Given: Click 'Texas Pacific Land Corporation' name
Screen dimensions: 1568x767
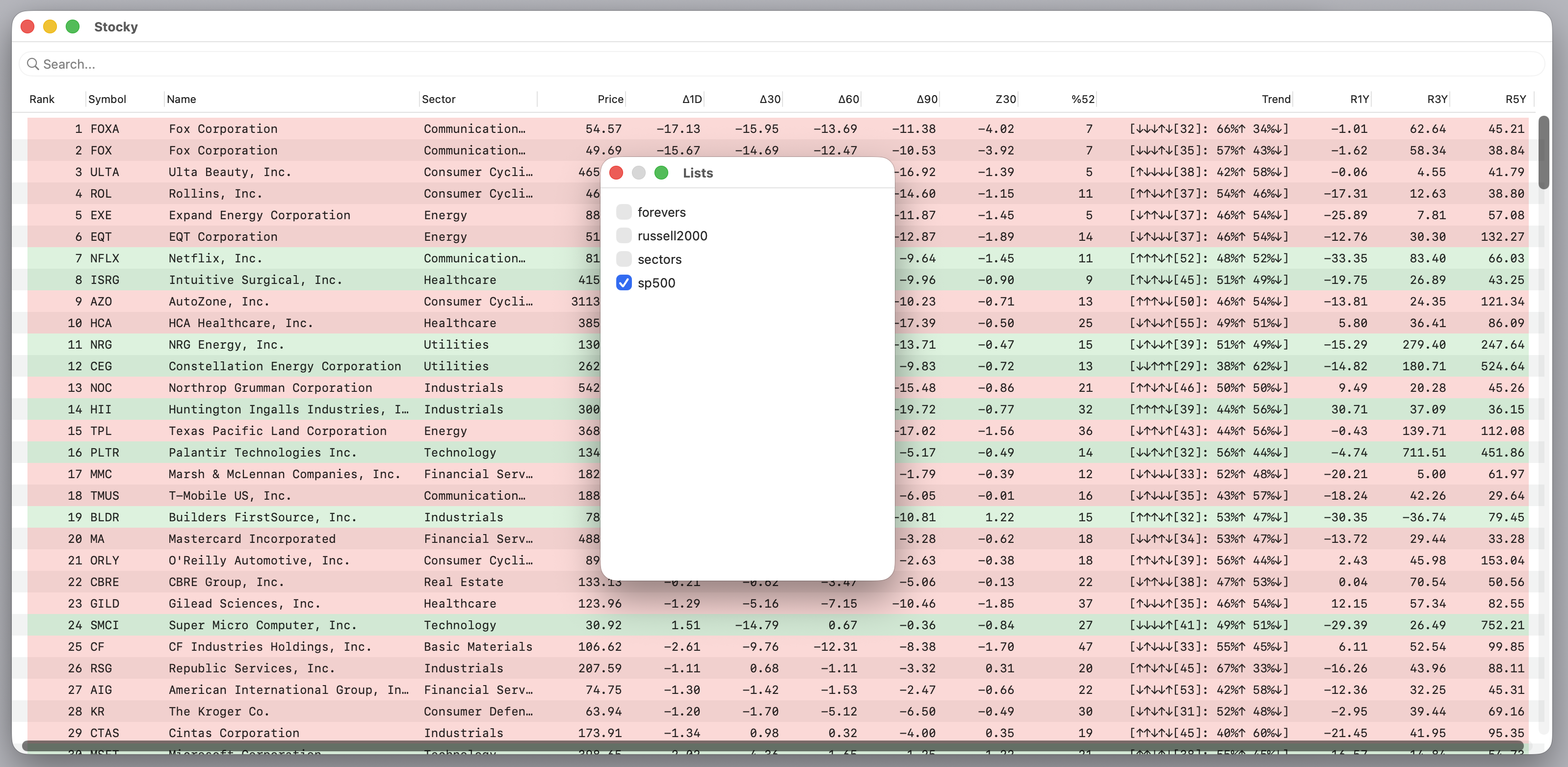Looking at the screenshot, I should (x=278, y=431).
